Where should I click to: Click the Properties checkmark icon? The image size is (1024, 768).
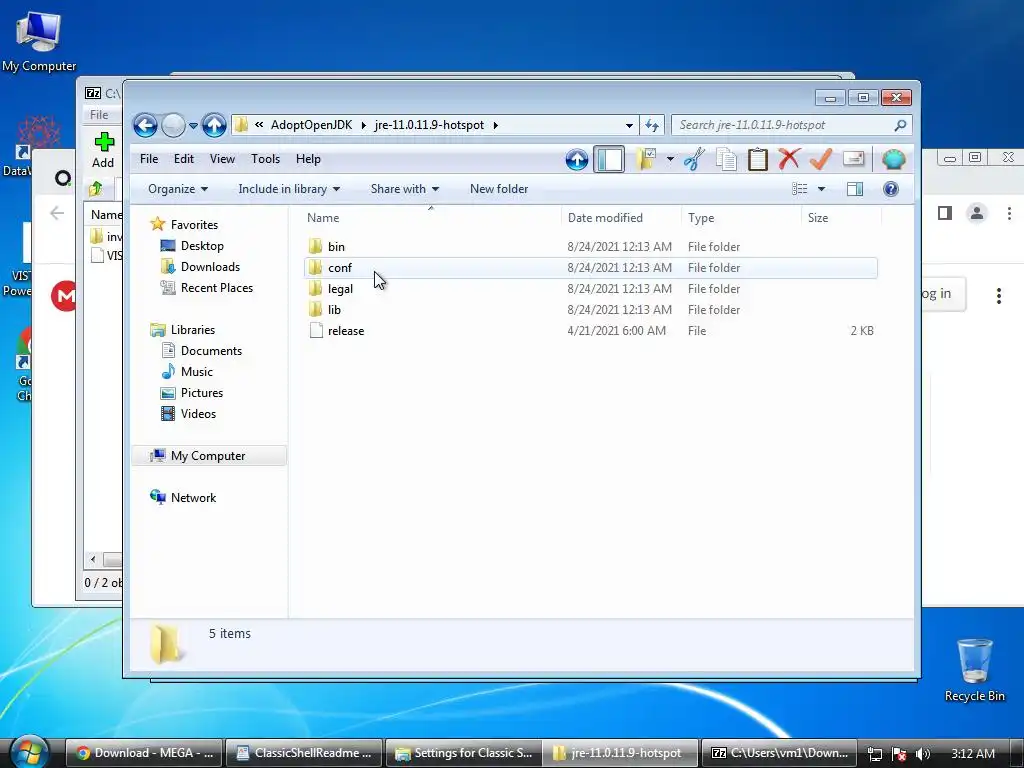[x=821, y=159]
